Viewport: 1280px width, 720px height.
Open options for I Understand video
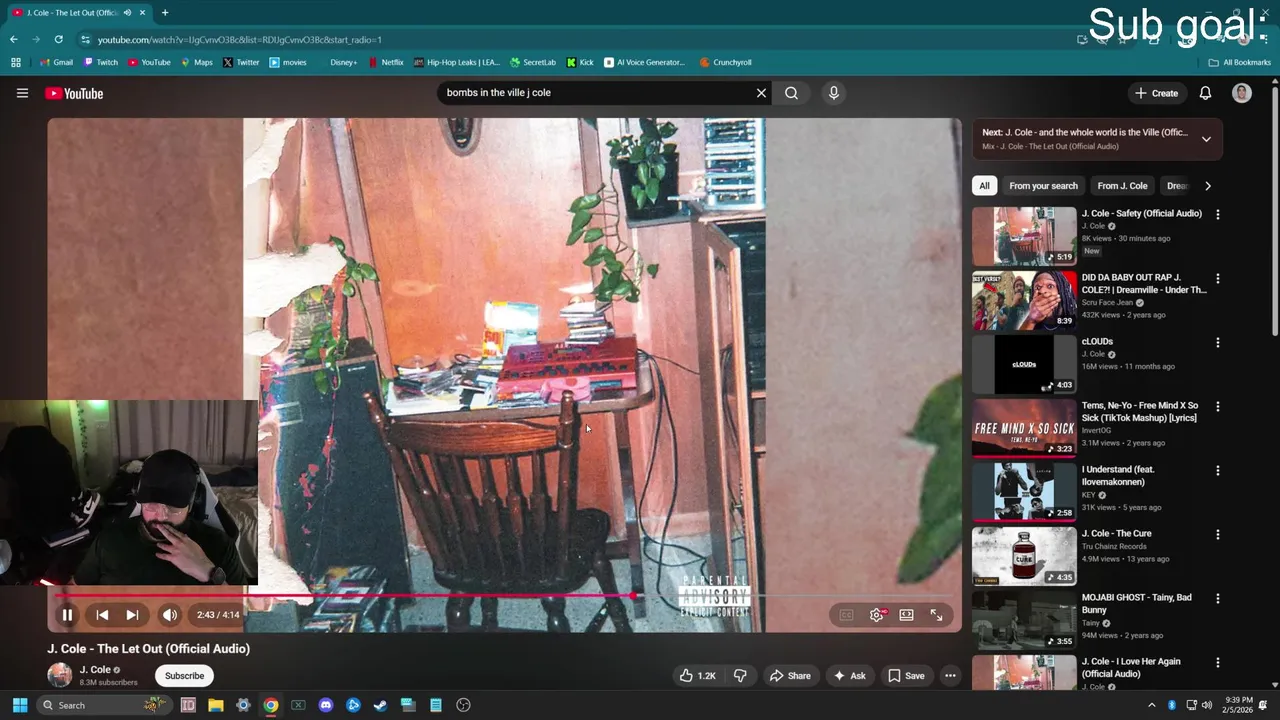[x=1217, y=470]
